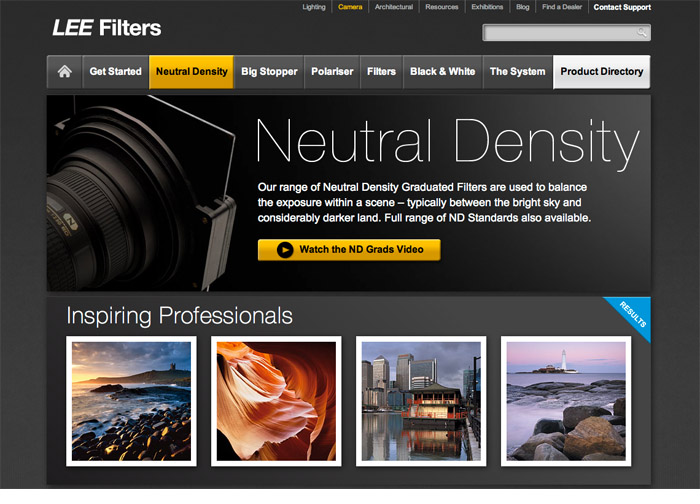Open the Get Started tab

(115, 72)
